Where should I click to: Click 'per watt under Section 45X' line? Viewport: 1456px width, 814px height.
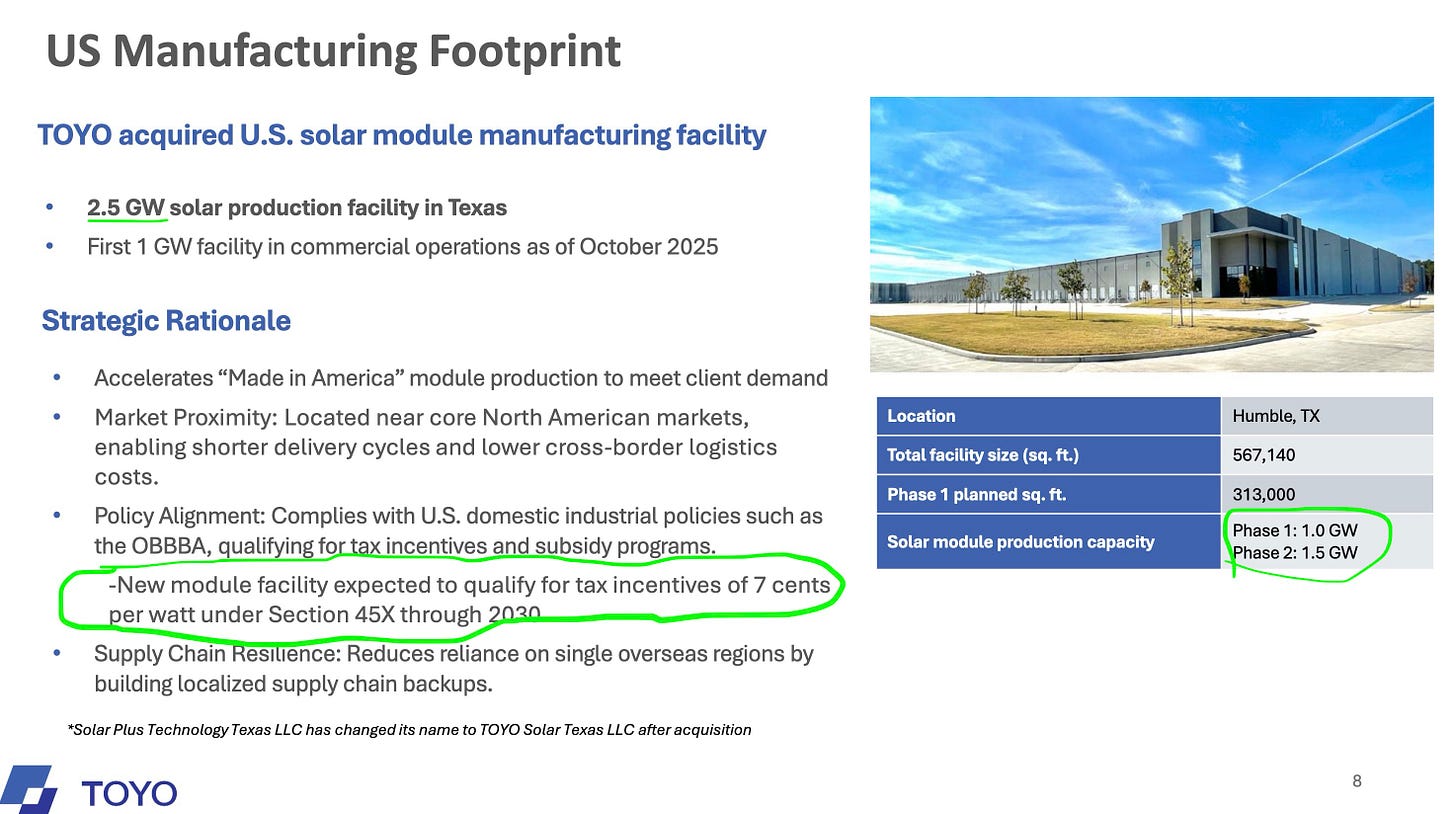point(324,614)
